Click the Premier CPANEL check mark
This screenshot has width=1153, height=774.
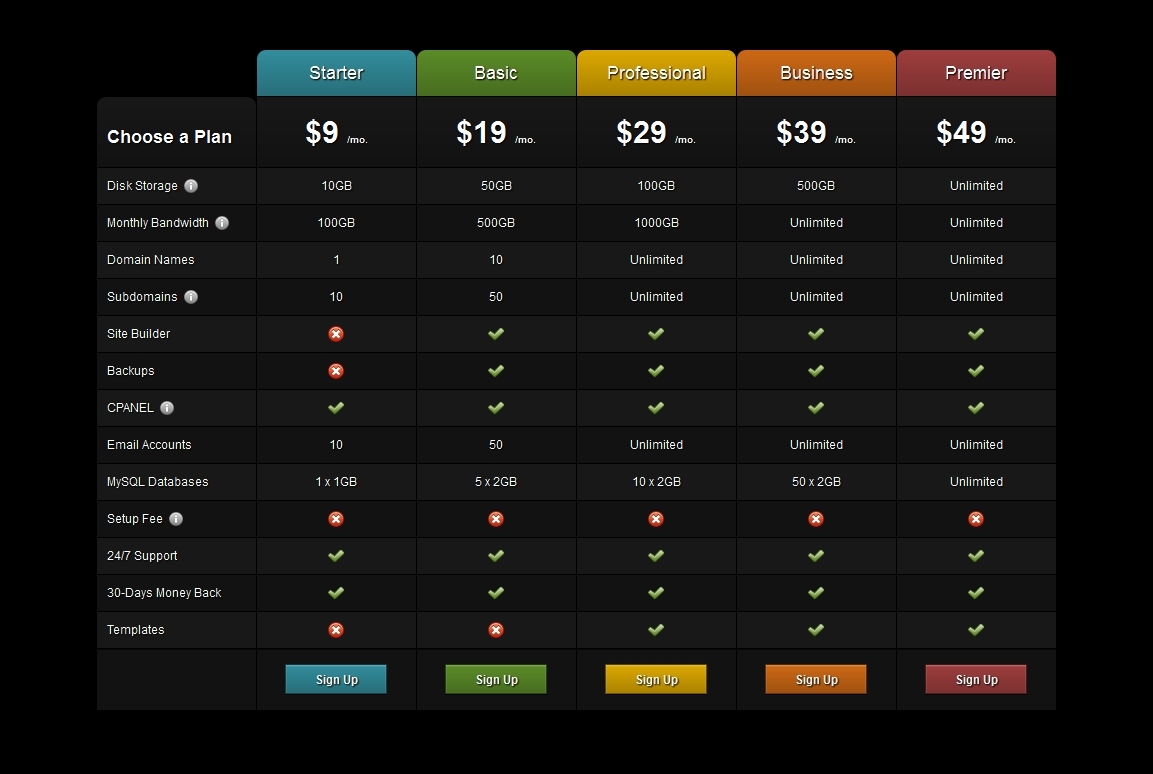(x=976, y=408)
